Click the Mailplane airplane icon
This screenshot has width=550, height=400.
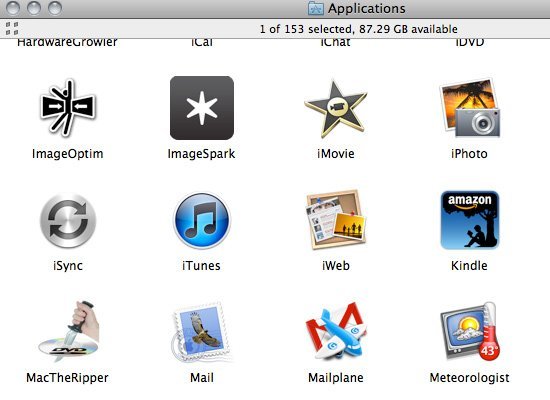(x=336, y=331)
